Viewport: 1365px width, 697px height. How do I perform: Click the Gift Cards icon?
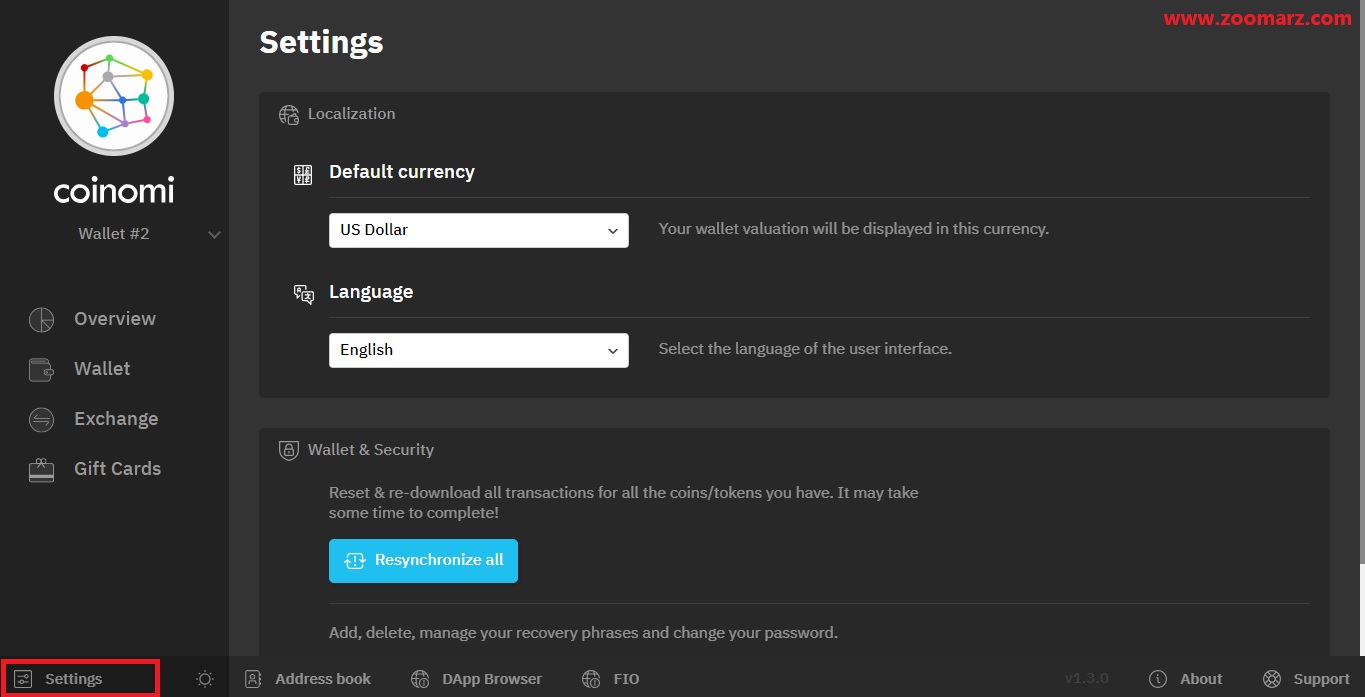pyautogui.click(x=41, y=469)
